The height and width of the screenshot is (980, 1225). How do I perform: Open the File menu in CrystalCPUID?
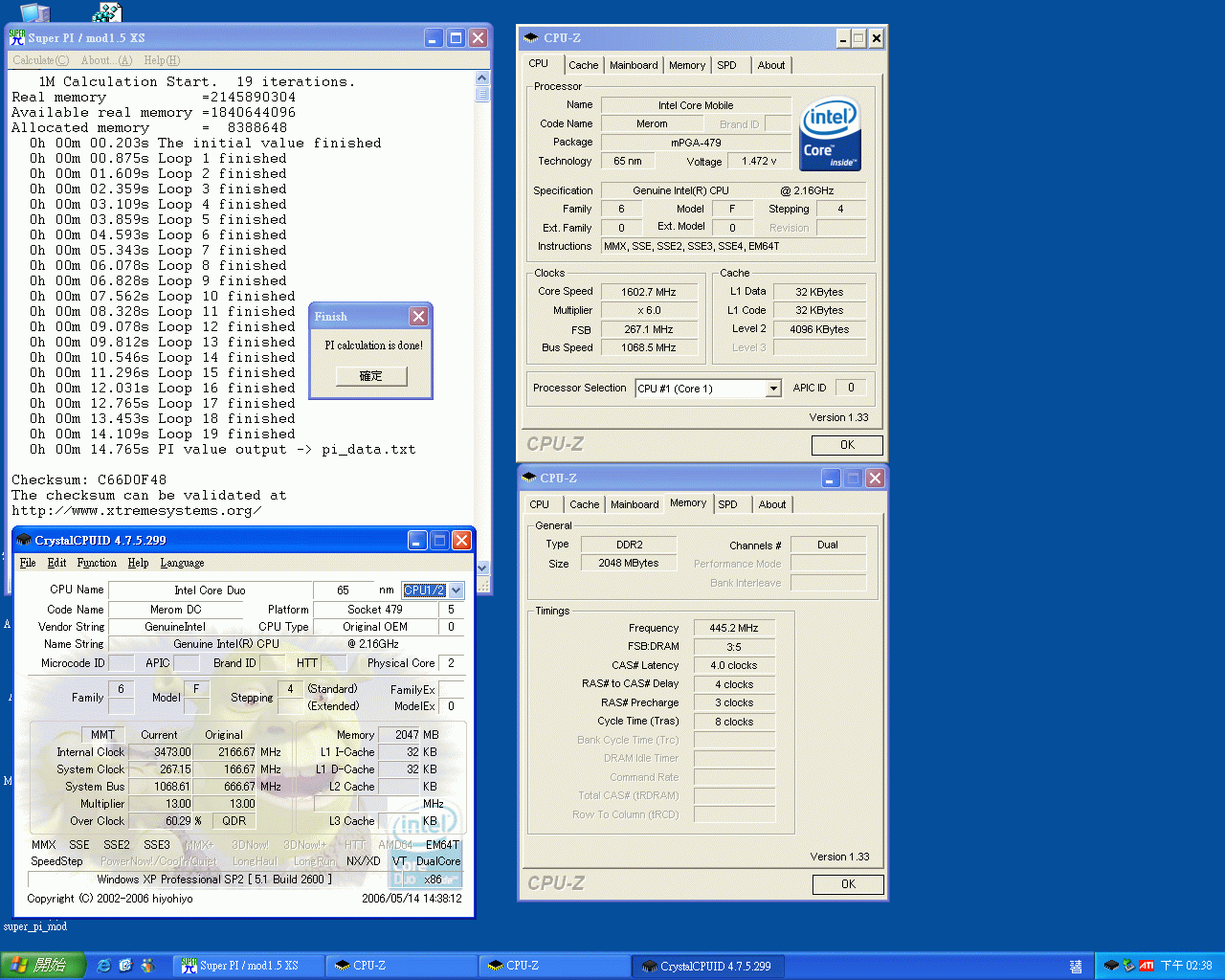point(28,563)
